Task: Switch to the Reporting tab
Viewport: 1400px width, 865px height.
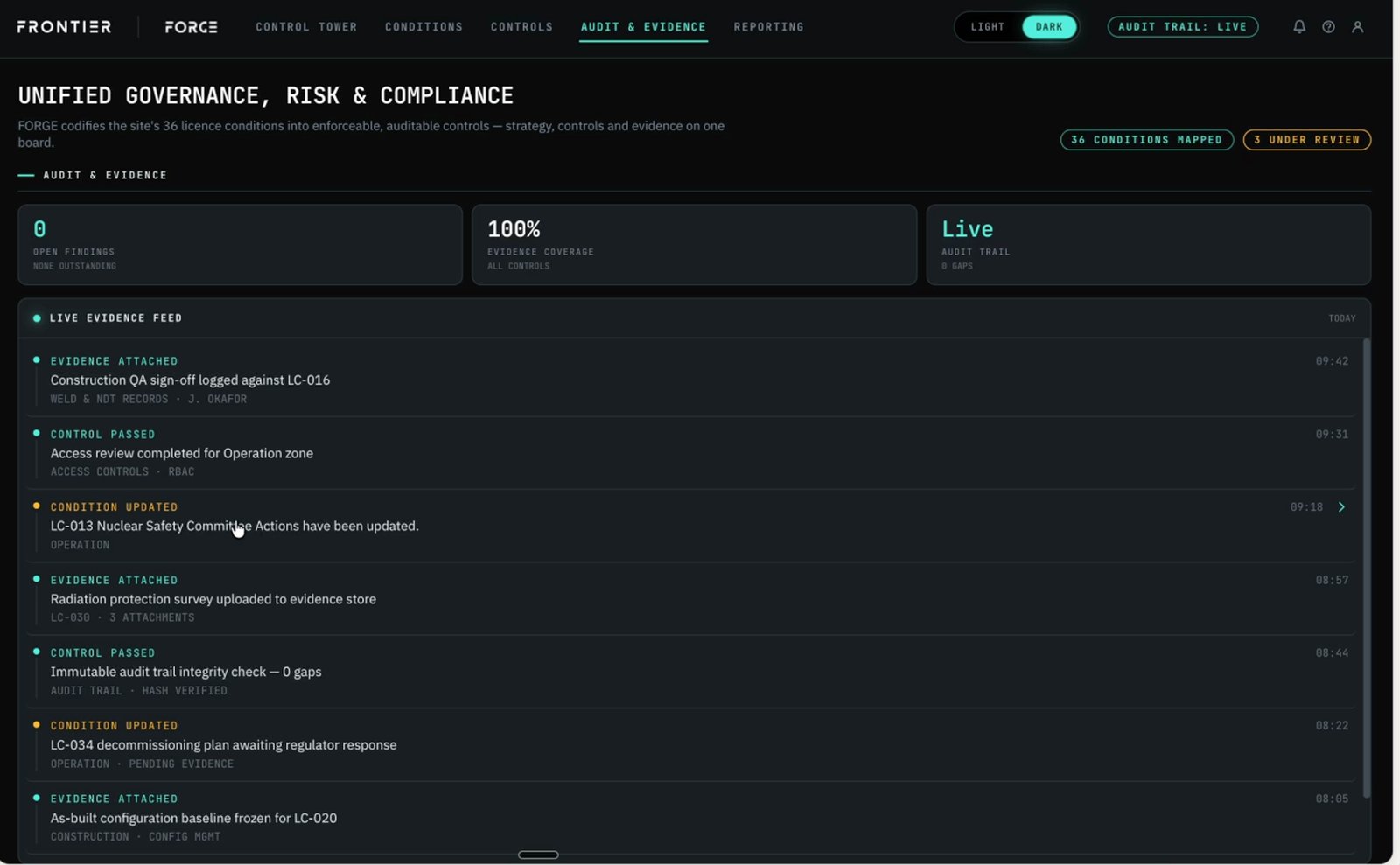Action: click(x=768, y=27)
